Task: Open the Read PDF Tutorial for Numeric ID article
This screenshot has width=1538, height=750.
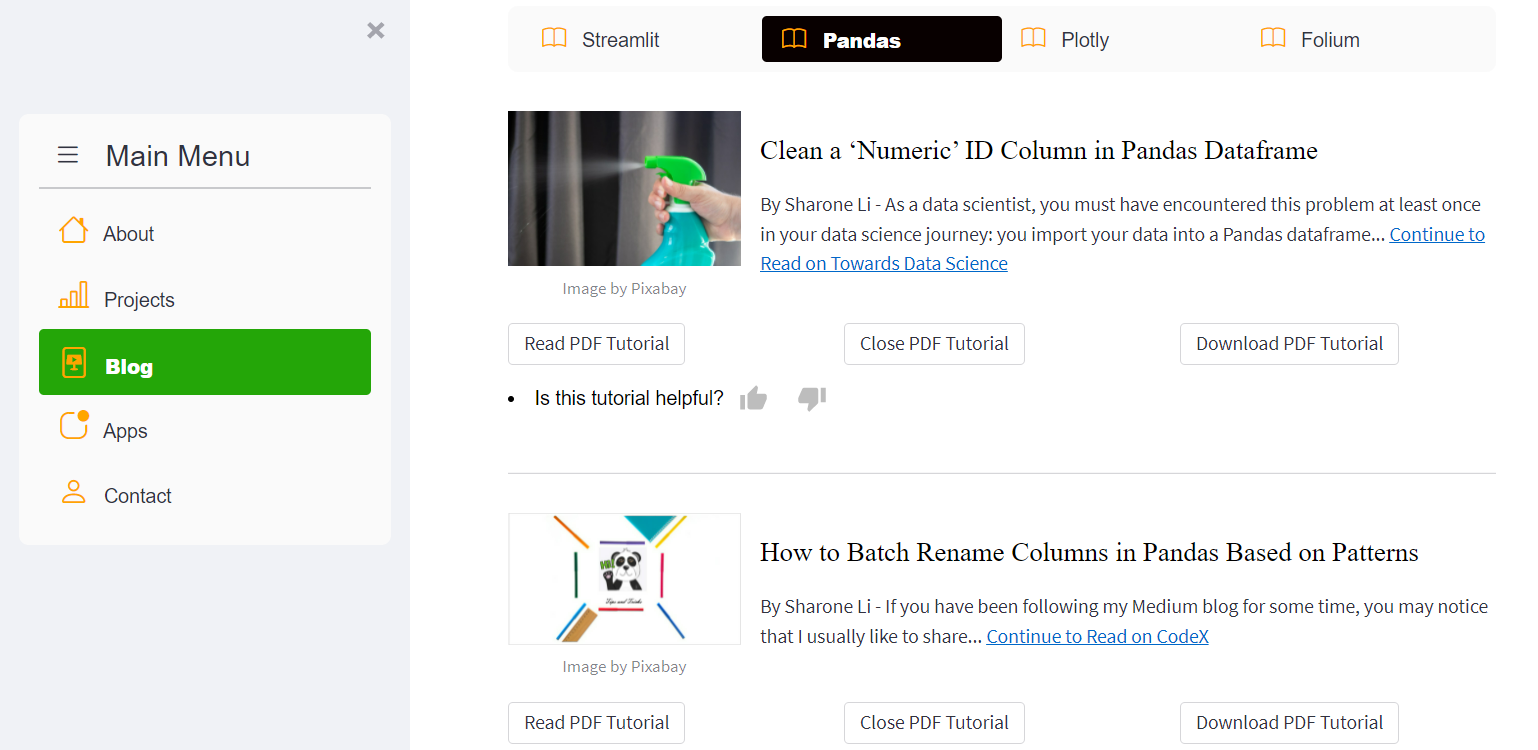Action: (596, 344)
